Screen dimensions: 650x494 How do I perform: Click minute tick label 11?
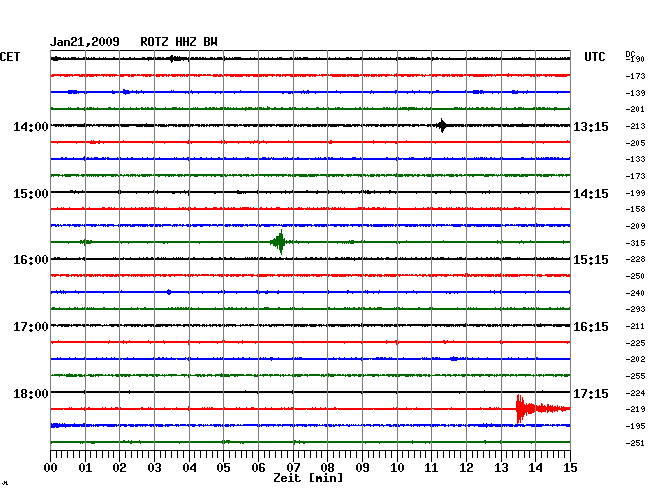click(x=432, y=467)
